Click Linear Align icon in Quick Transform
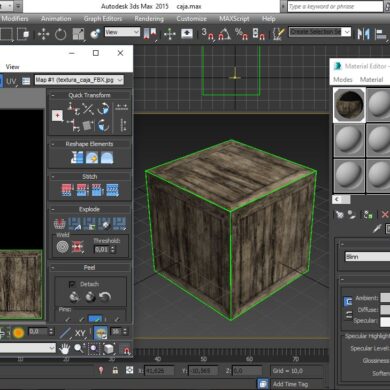This screenshot has width=390, height=390. (x=88, y=108)
